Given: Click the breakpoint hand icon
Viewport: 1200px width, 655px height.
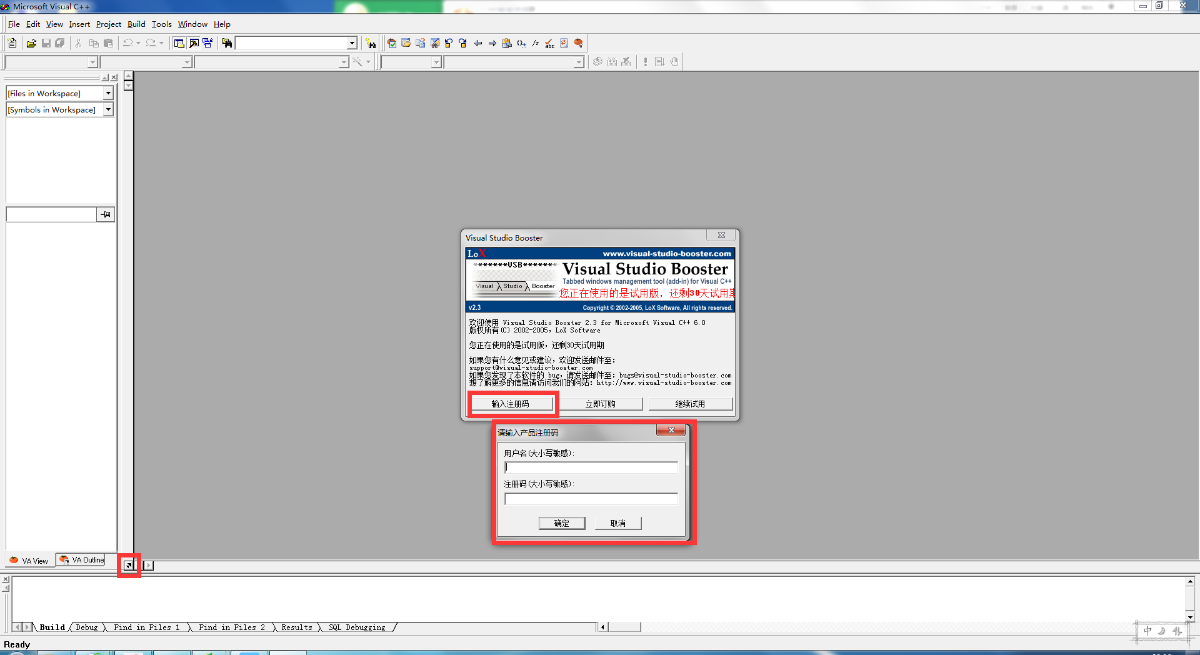Looking at the screenshot, I should click(x=675, y=62).
